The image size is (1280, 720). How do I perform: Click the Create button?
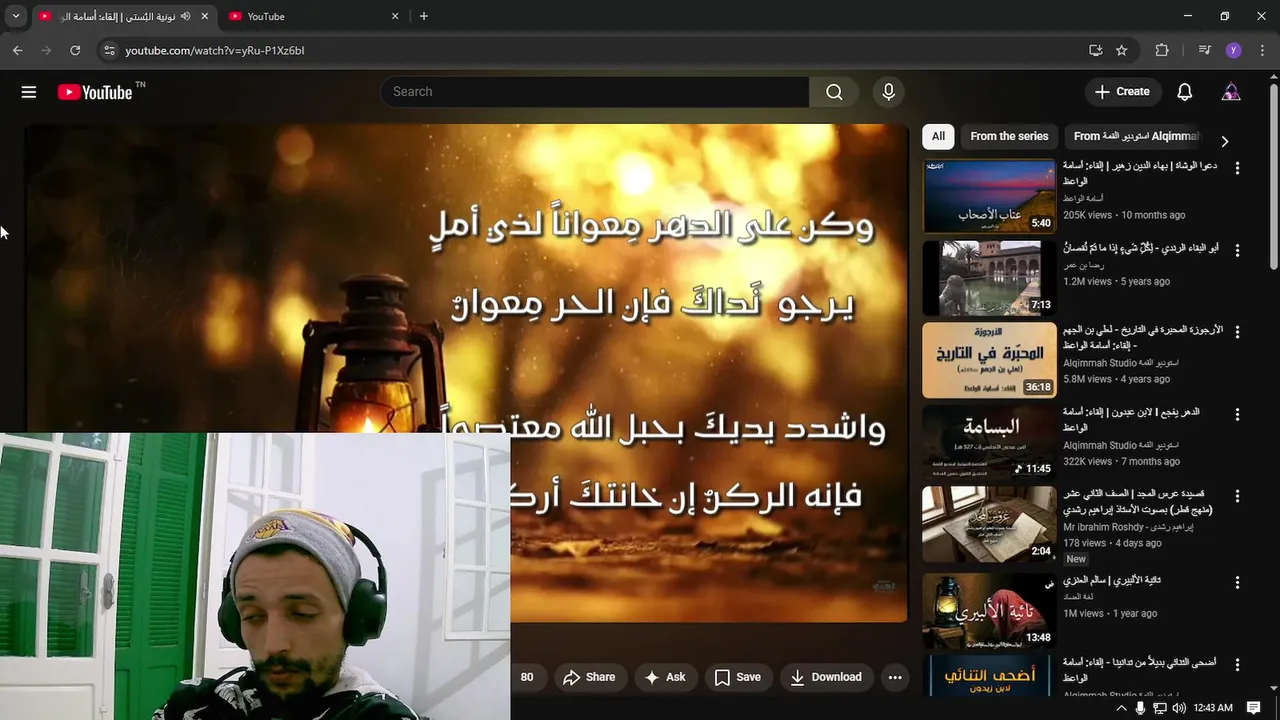(x=1123, y=92)
